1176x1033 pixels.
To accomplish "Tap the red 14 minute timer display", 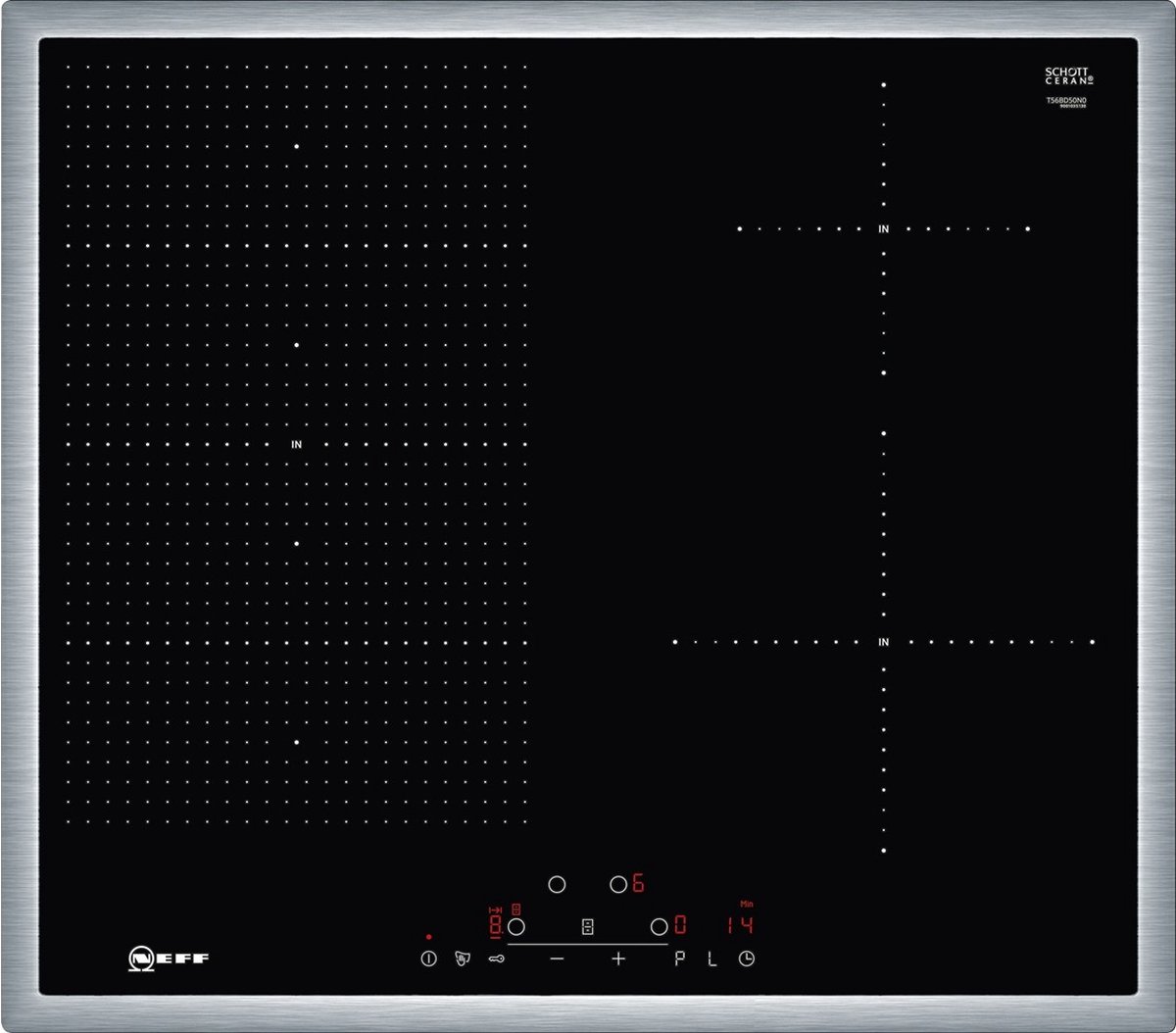I will (x=740, y=925).
